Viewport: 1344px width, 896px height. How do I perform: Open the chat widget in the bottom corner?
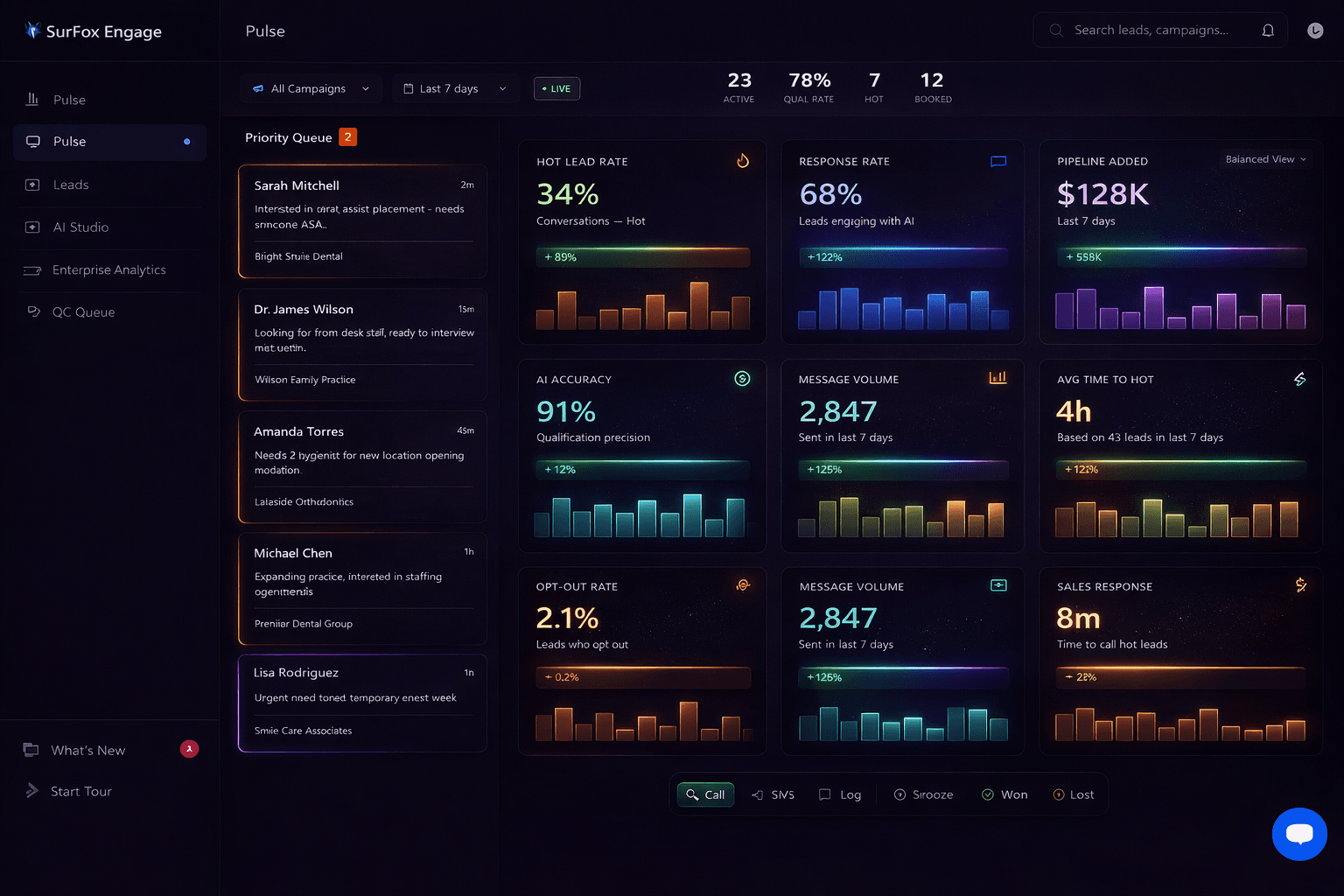click(1299, 834)
